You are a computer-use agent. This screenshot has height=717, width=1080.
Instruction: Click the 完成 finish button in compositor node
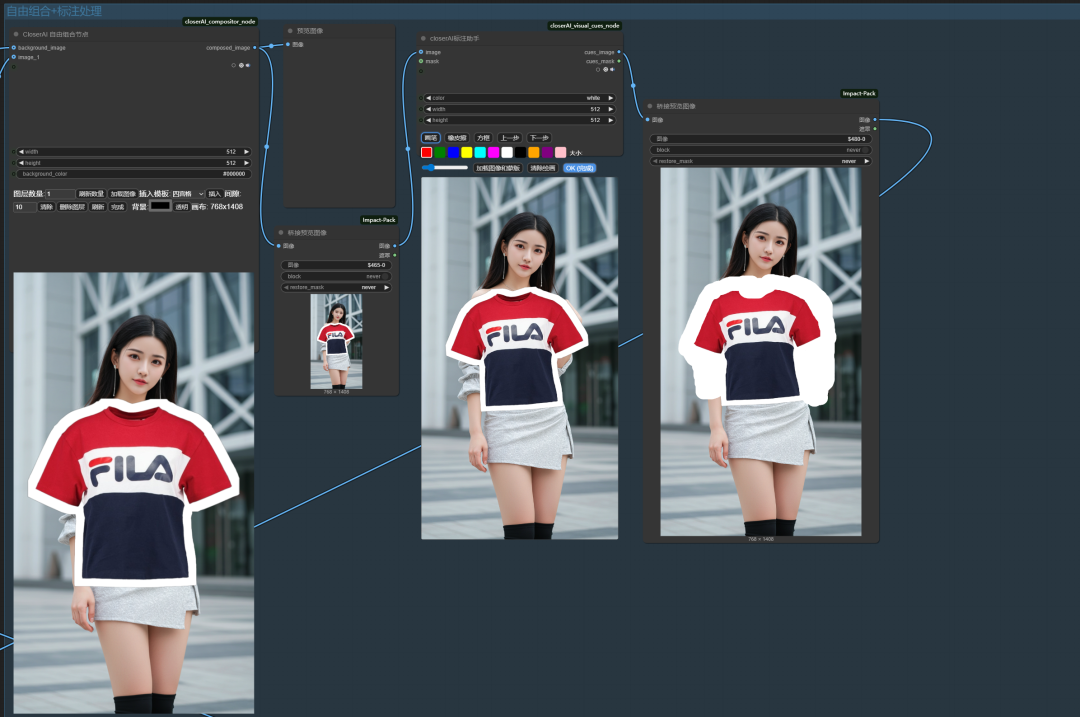point(118,207)
